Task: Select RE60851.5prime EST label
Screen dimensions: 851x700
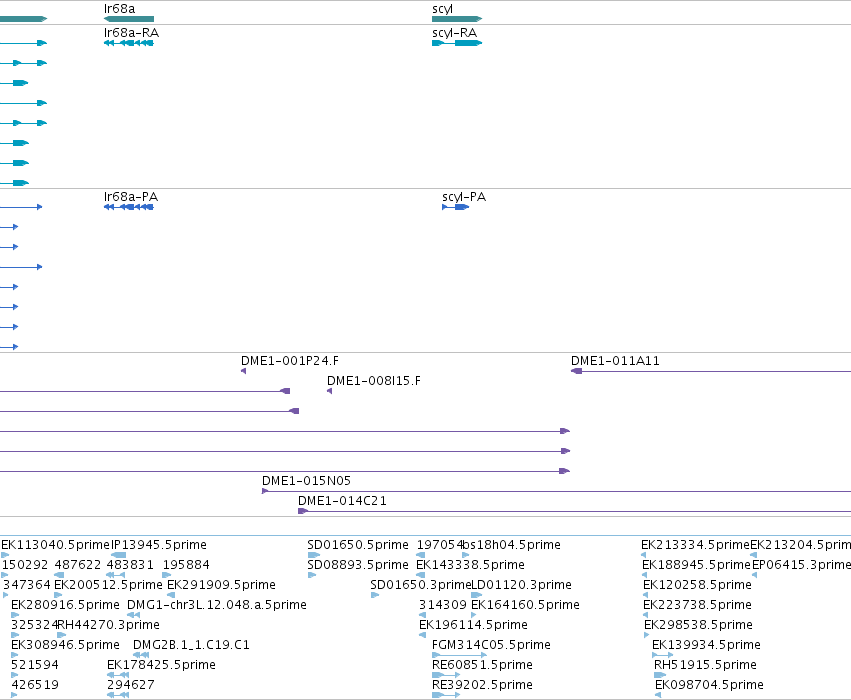Action: tap(482, 665)
